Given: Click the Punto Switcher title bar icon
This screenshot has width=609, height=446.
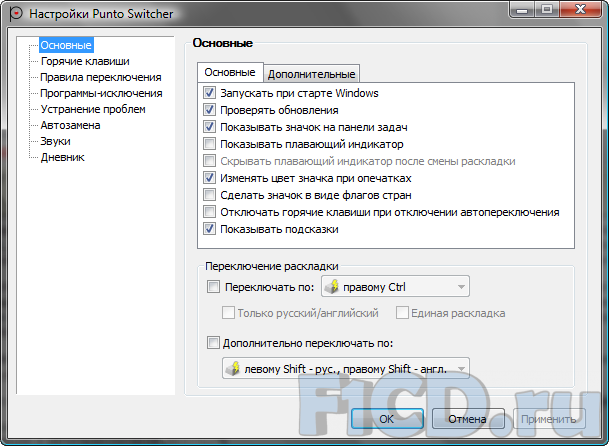Looking at the screenshot, I should pos(16,14).
